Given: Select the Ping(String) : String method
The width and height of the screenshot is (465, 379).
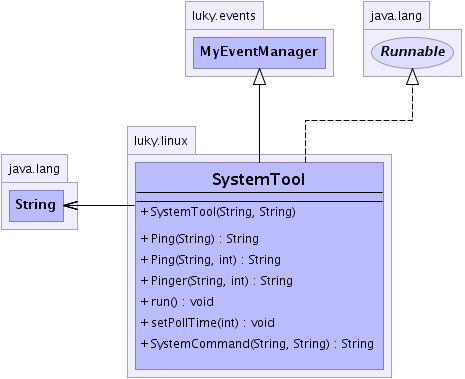Looking at the screenshot, I should coord(200,239).
